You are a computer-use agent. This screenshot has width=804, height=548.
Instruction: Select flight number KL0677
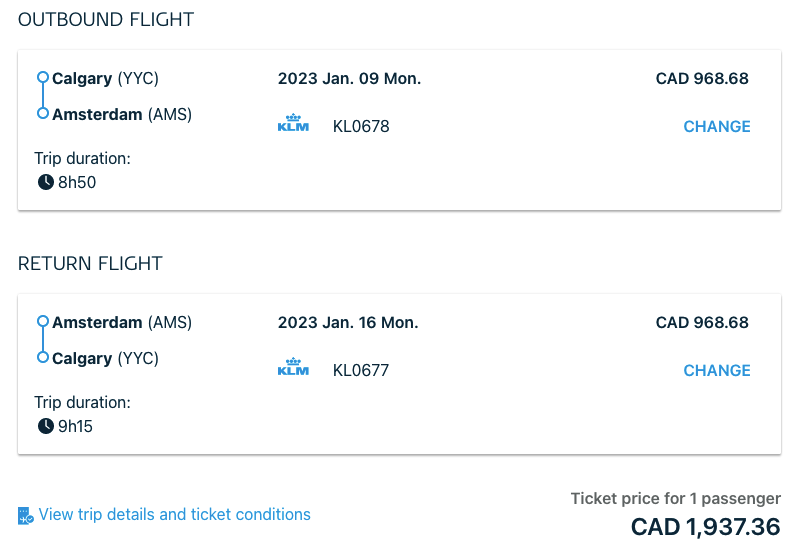pyautogui.click(x=361, y=371)
